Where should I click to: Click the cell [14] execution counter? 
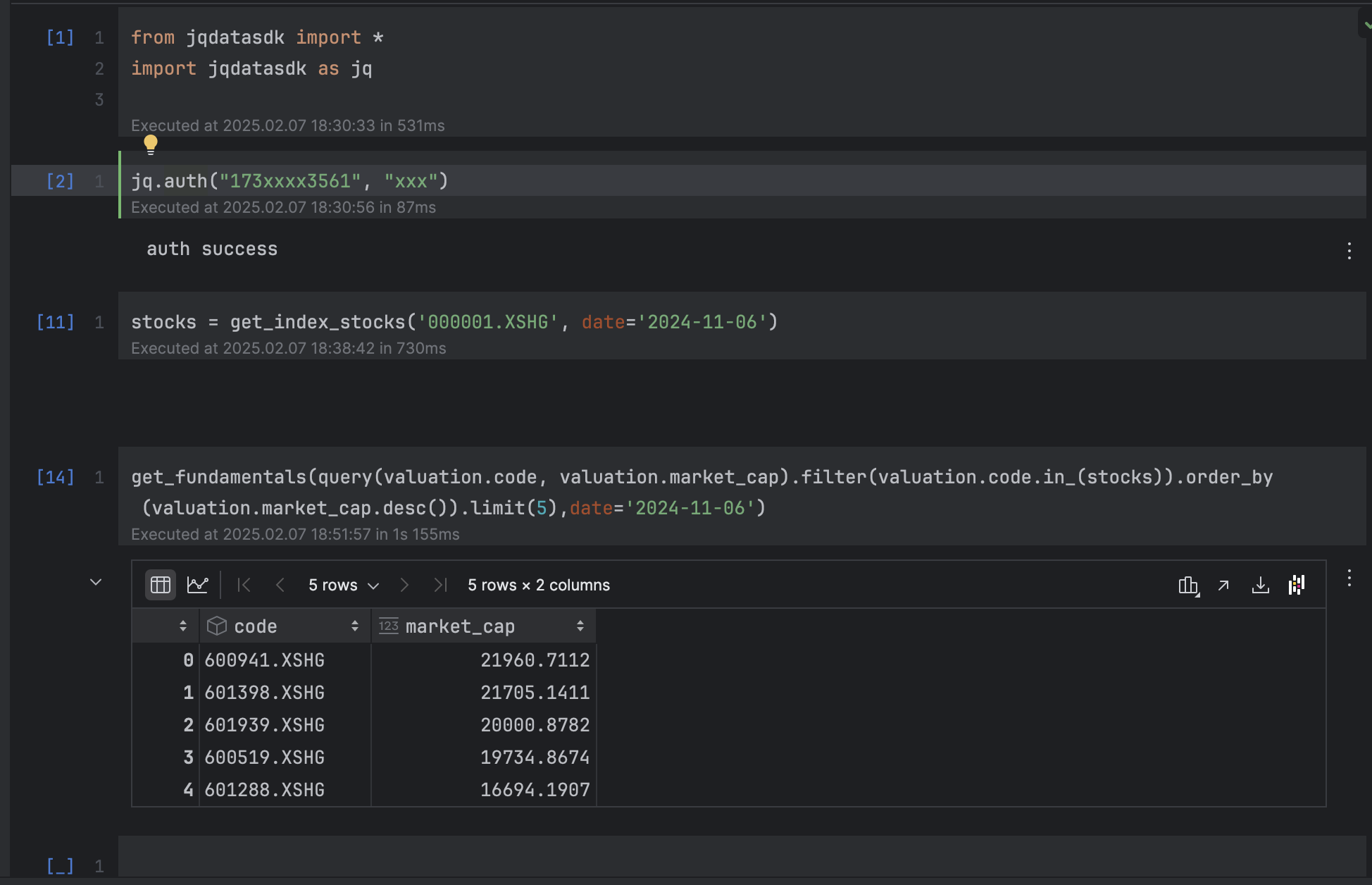click(55, 477)
